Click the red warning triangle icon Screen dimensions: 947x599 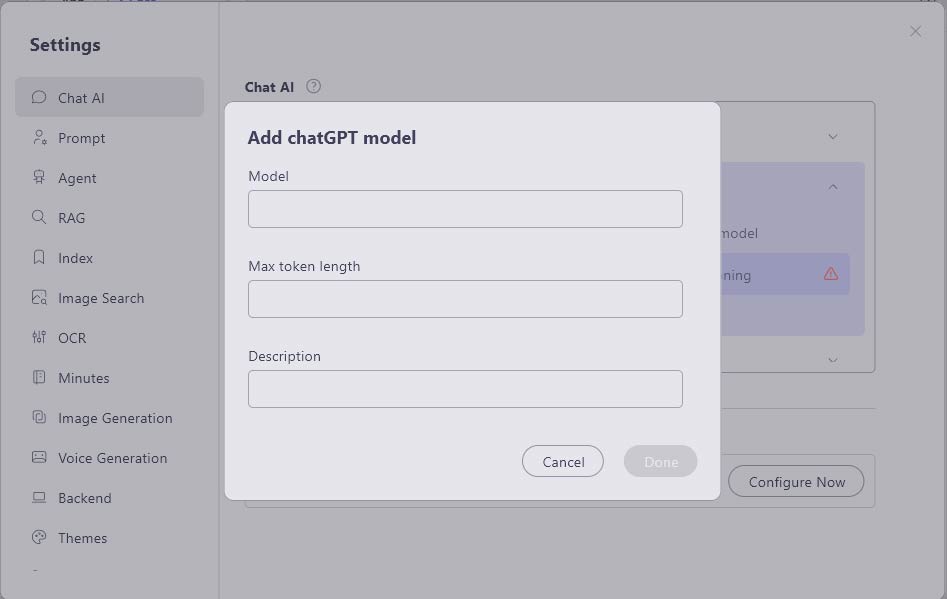(831, 274)
